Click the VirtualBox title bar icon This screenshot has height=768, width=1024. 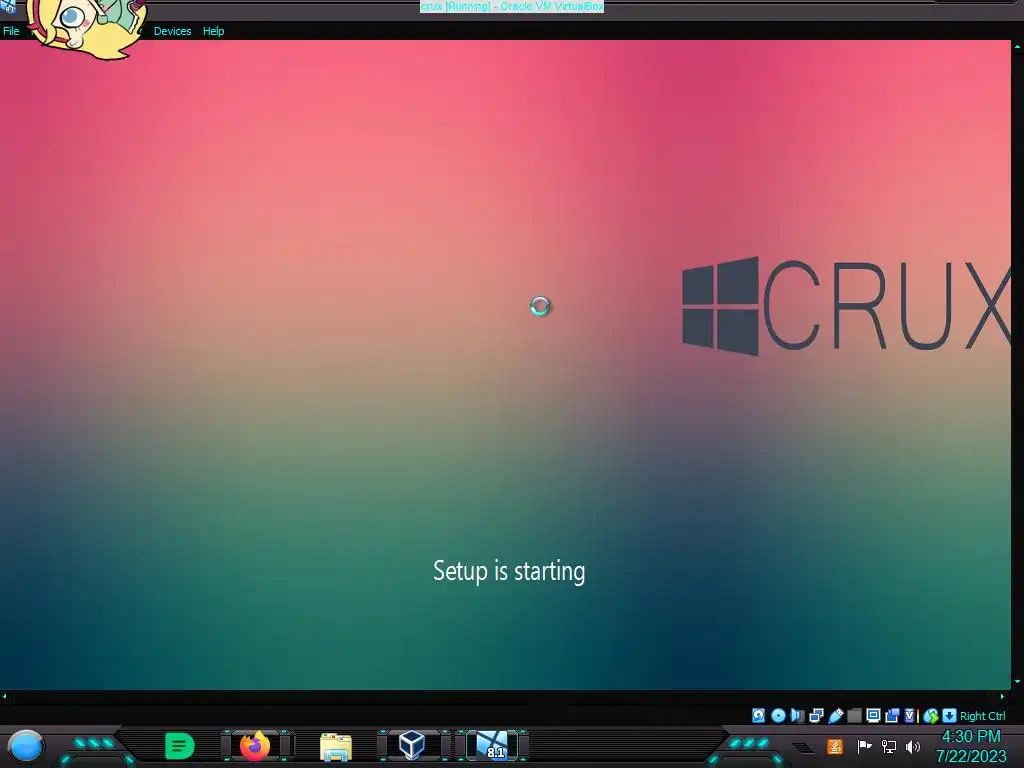[8, 7]
